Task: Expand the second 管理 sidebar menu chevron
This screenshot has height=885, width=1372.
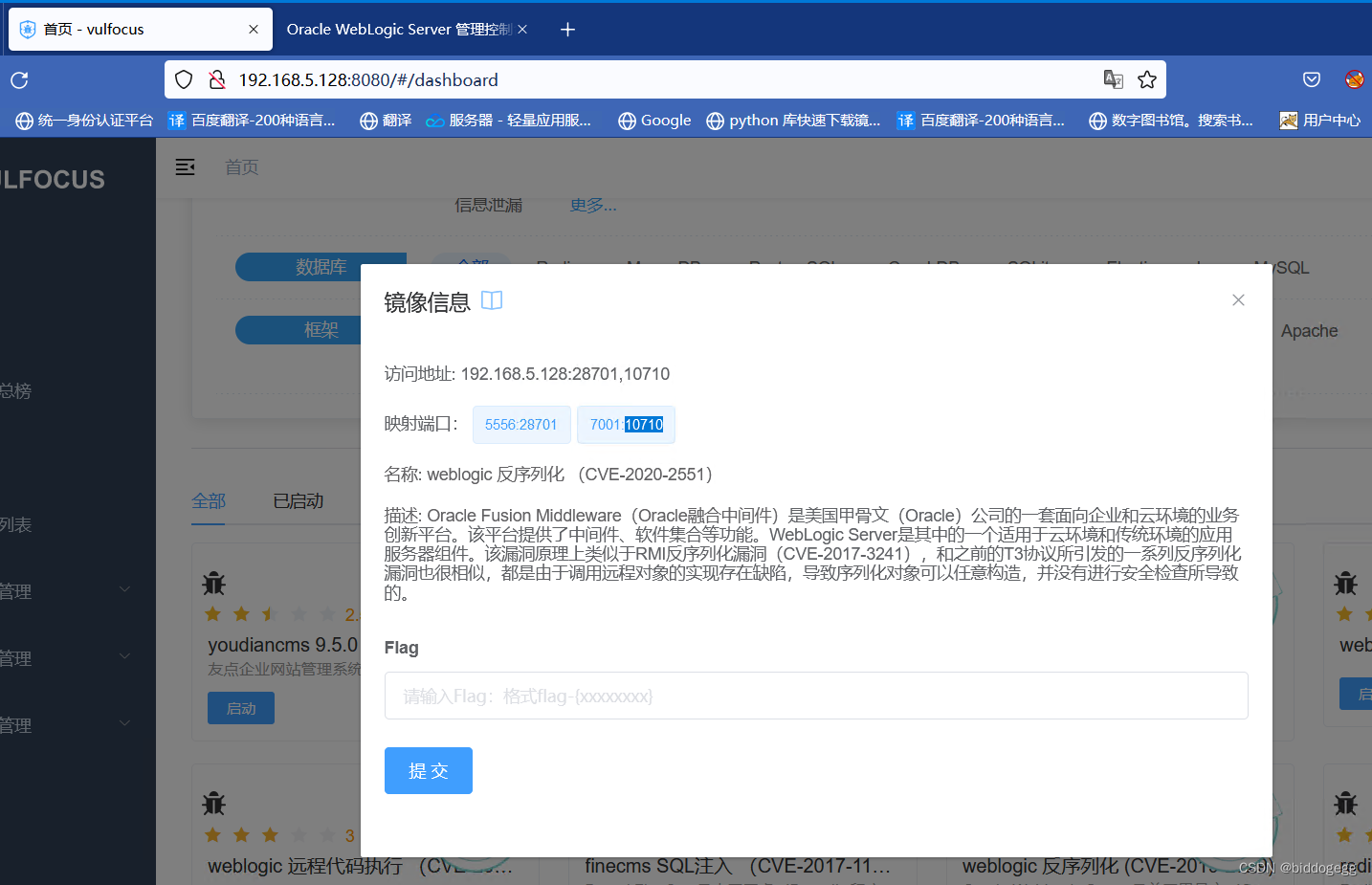Action: [x=124, y=656]
